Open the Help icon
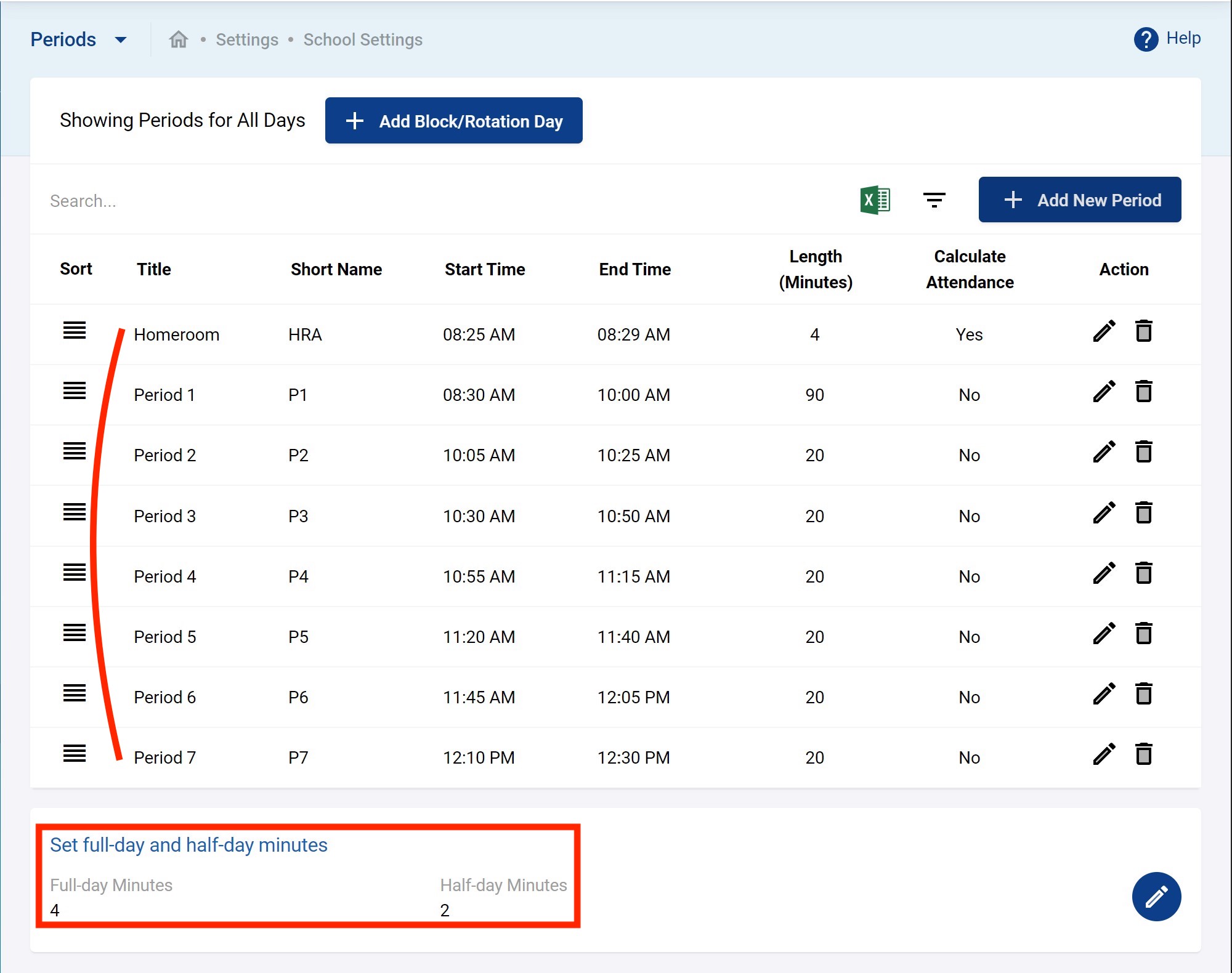The width and height of the screenshot is (1232, 973). coord(1146,39)
